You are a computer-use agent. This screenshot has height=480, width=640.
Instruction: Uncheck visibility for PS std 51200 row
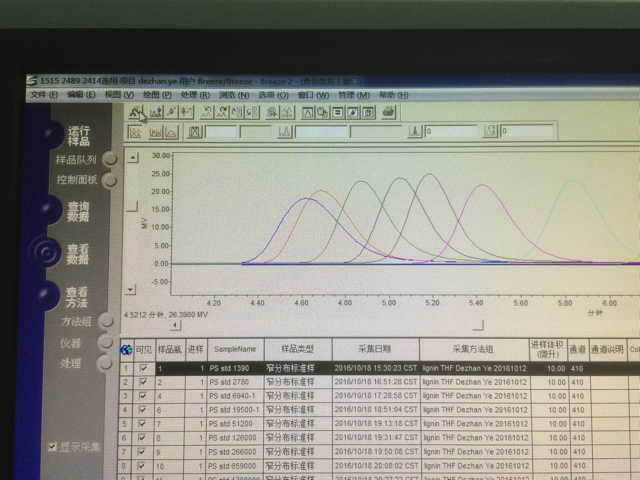[x=142, y=424]
